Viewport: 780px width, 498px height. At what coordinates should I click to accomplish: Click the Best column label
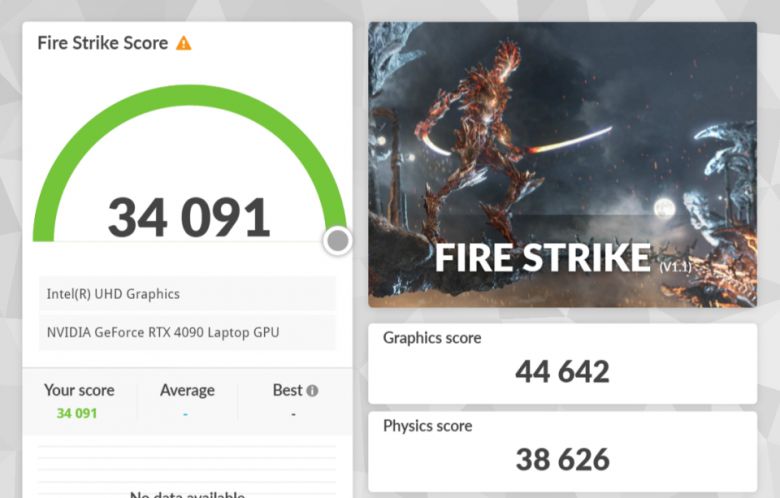(x=287, y=390)
